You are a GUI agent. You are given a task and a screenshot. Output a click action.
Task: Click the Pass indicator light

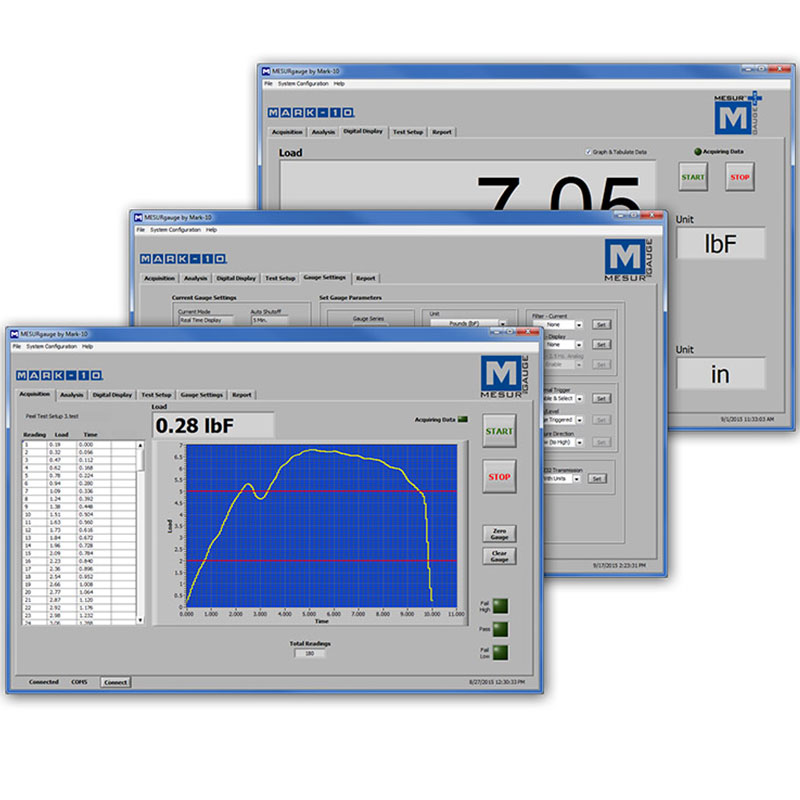(x=500, y=629)
